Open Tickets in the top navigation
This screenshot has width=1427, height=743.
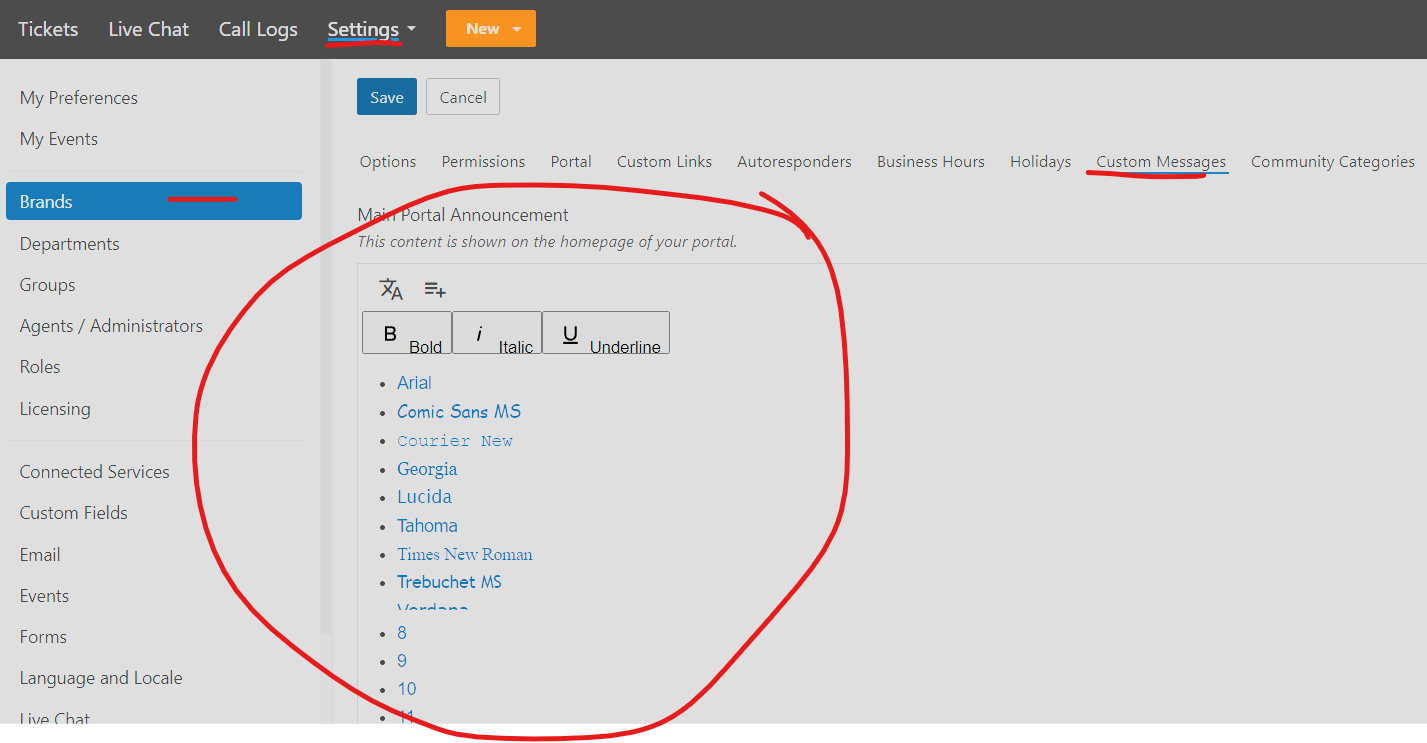pyautogui.click(x=48, y=29)
